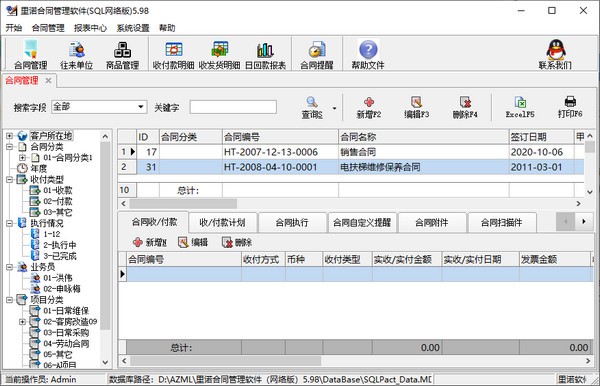Select 02-付款 tree node

pos(57,201)
